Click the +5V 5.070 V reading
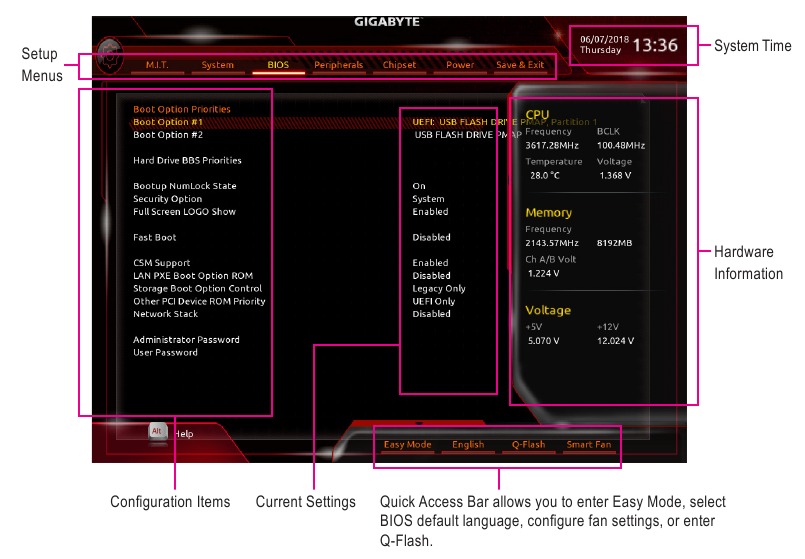Viewport: 805px width, 559px height. pyautogui.click(x=543, y=341)
